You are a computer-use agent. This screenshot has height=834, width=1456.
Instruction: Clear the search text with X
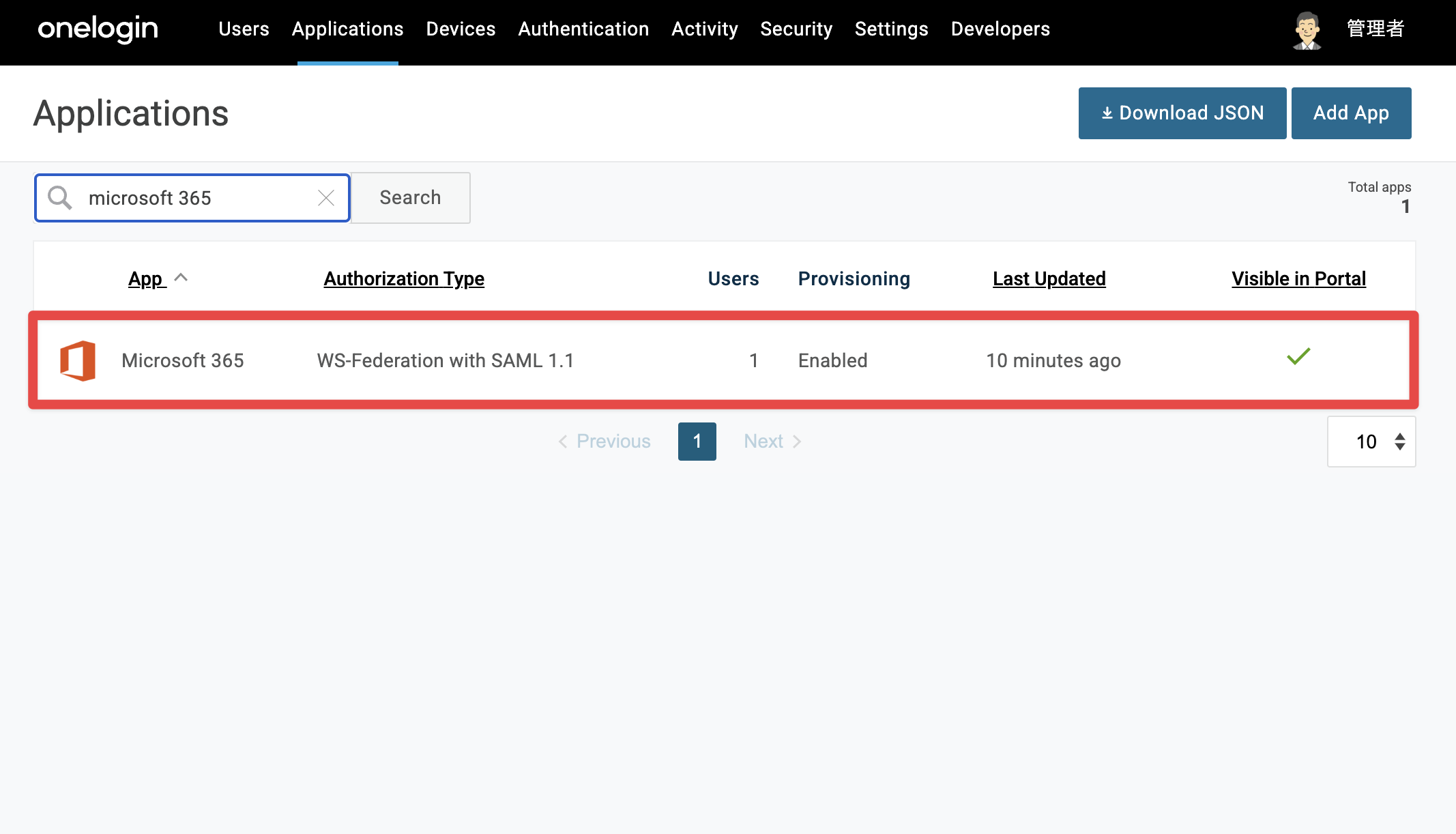click(x=326, y=198)
